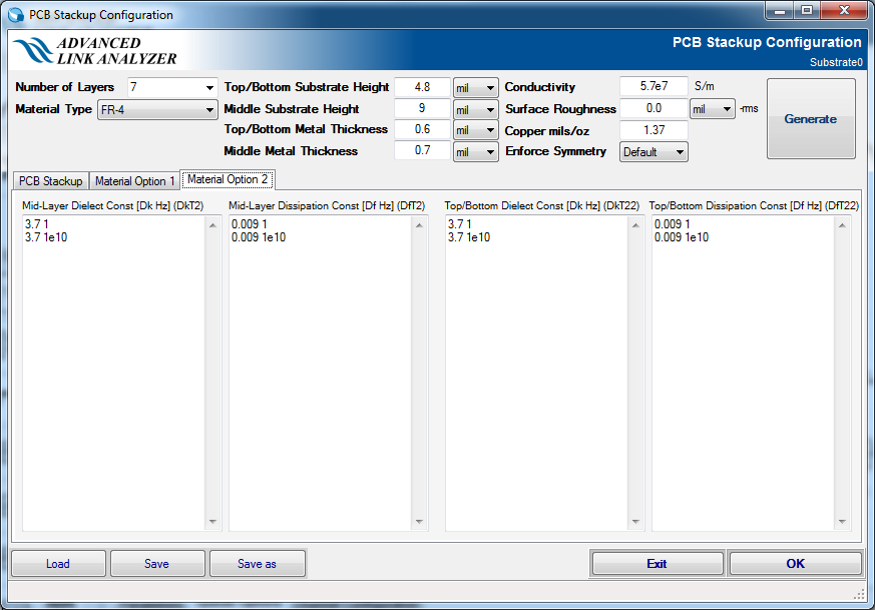Click Top/Bottom Metal Thickness value field
This screenshot has width=875, height=610.
pos(422,129)
